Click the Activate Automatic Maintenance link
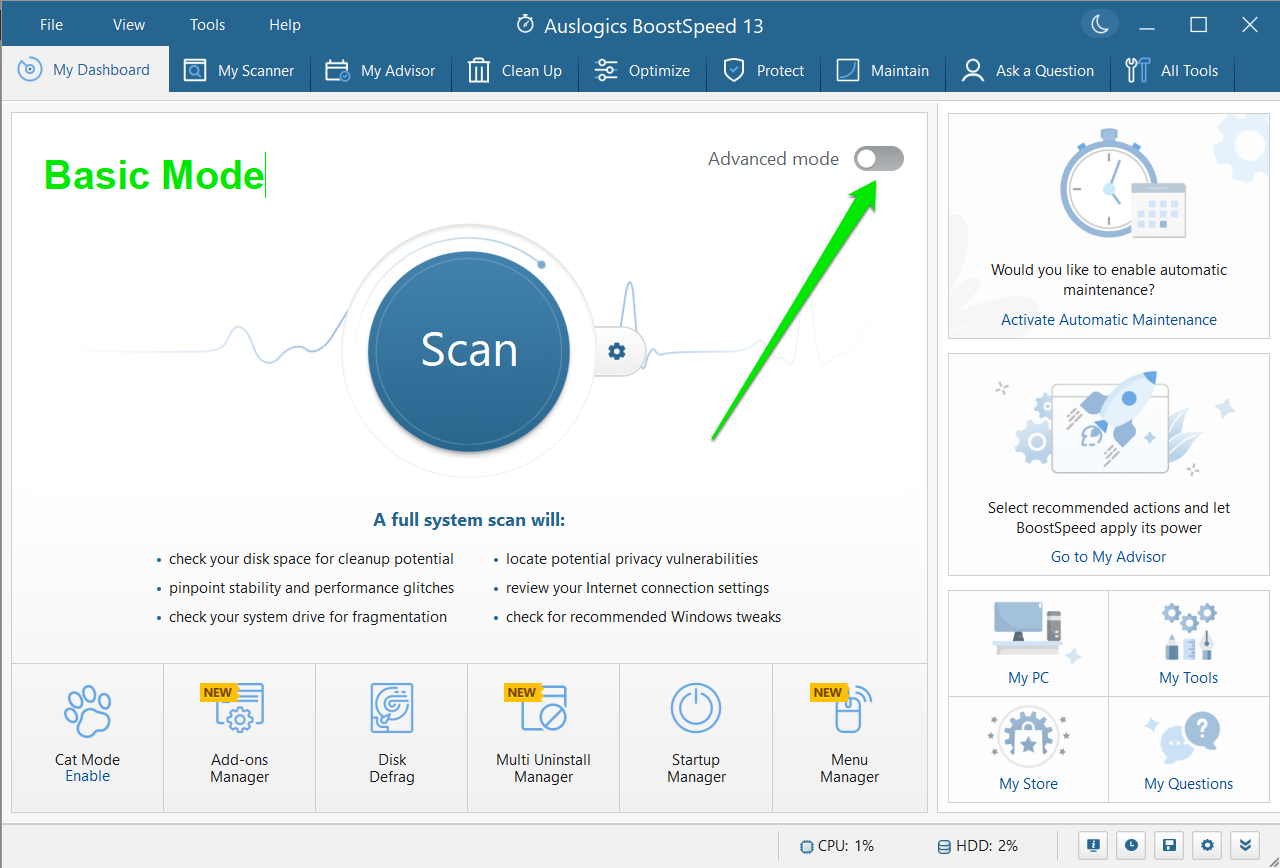 coord(1108,320)
